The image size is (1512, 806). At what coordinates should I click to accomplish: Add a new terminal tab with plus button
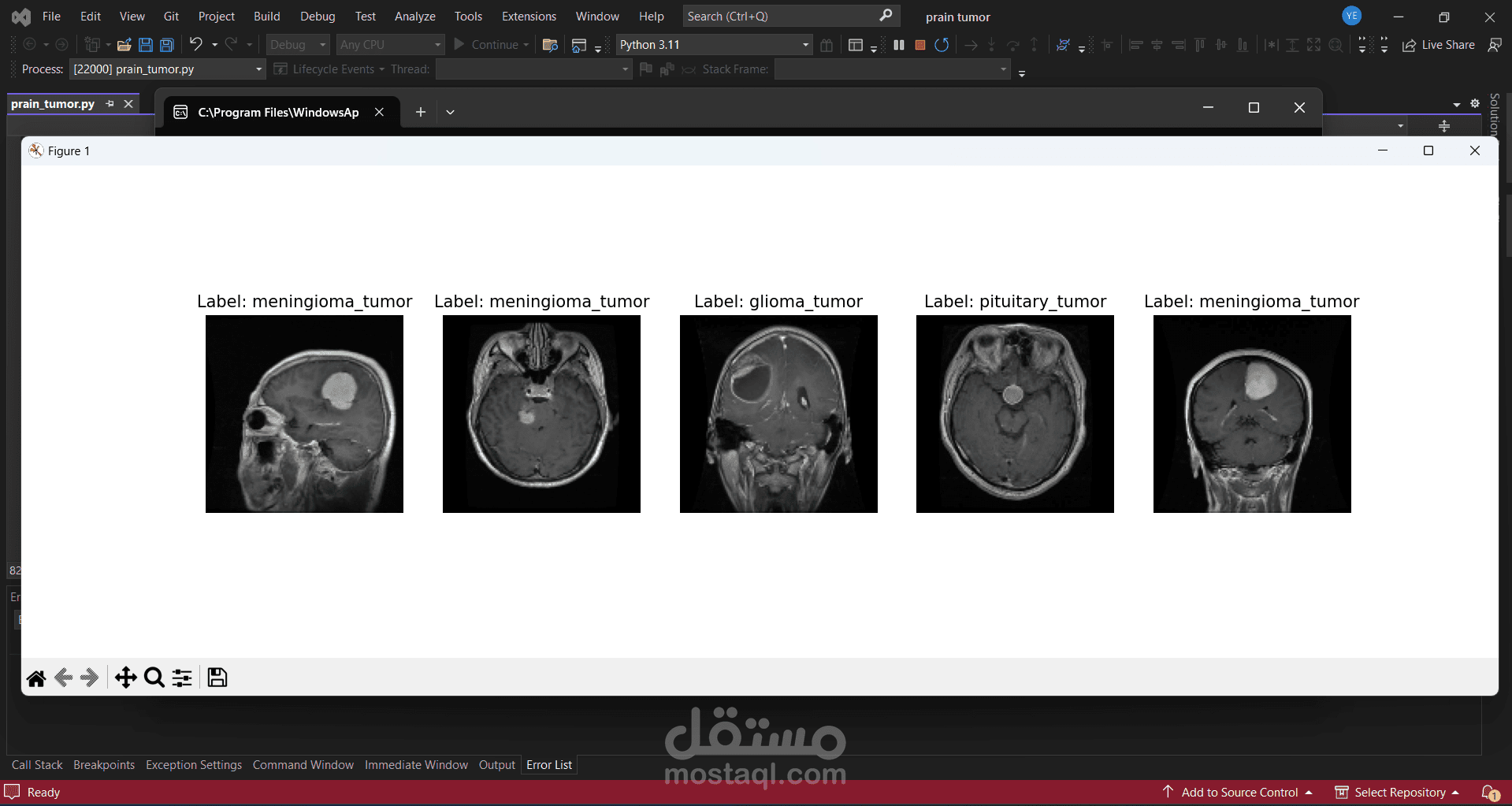(421, 112)
